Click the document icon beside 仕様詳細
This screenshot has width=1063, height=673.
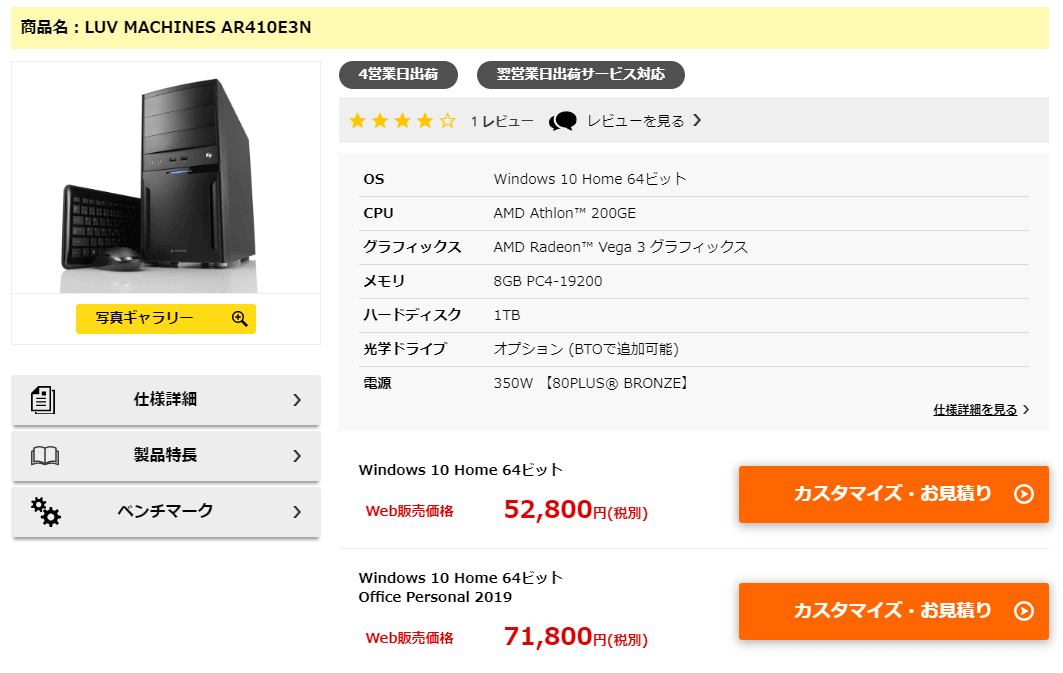coord(43,400)
